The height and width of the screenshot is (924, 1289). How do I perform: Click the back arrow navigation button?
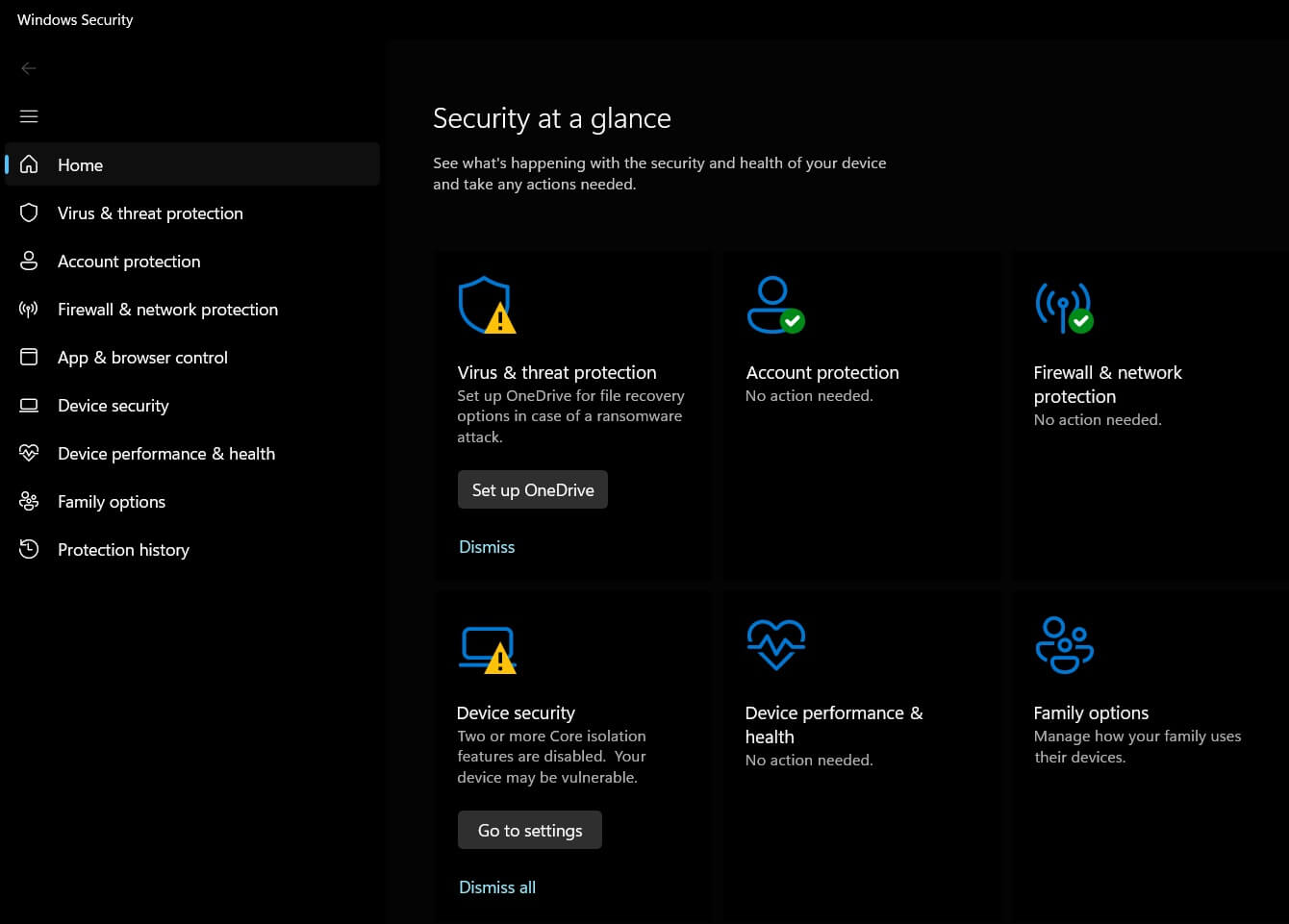pyautogui.click(x=29, y=67)
